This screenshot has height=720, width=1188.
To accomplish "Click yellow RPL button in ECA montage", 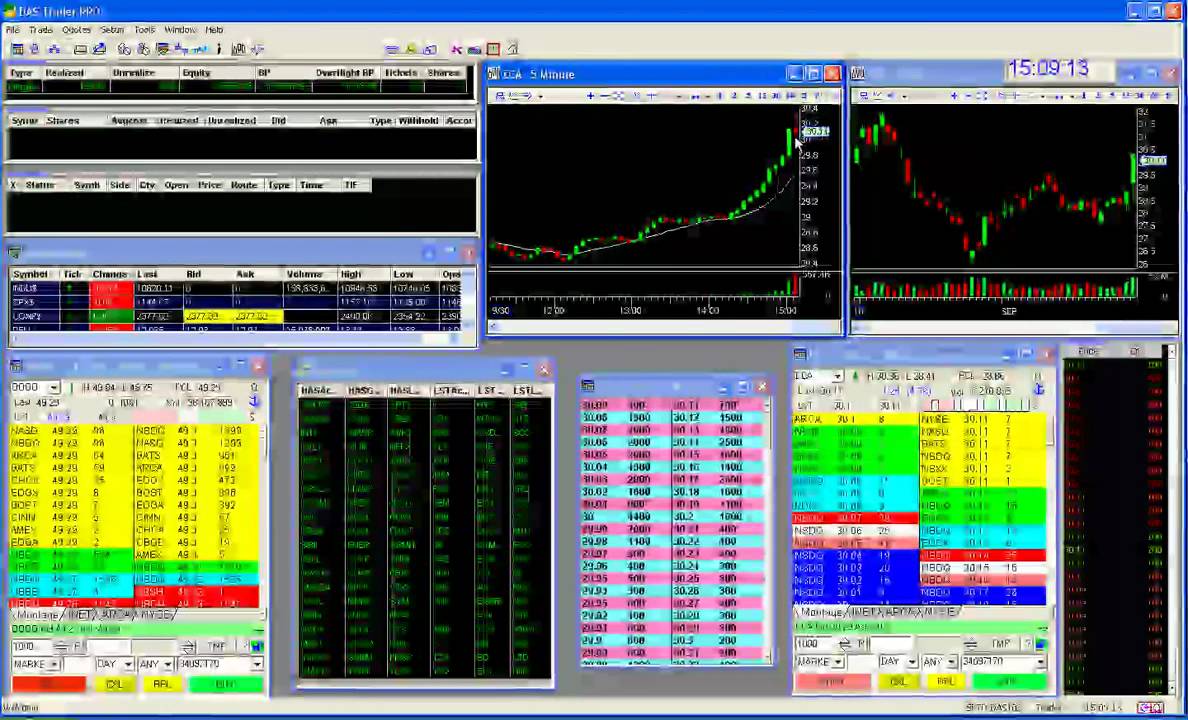I will click(946, 682).
